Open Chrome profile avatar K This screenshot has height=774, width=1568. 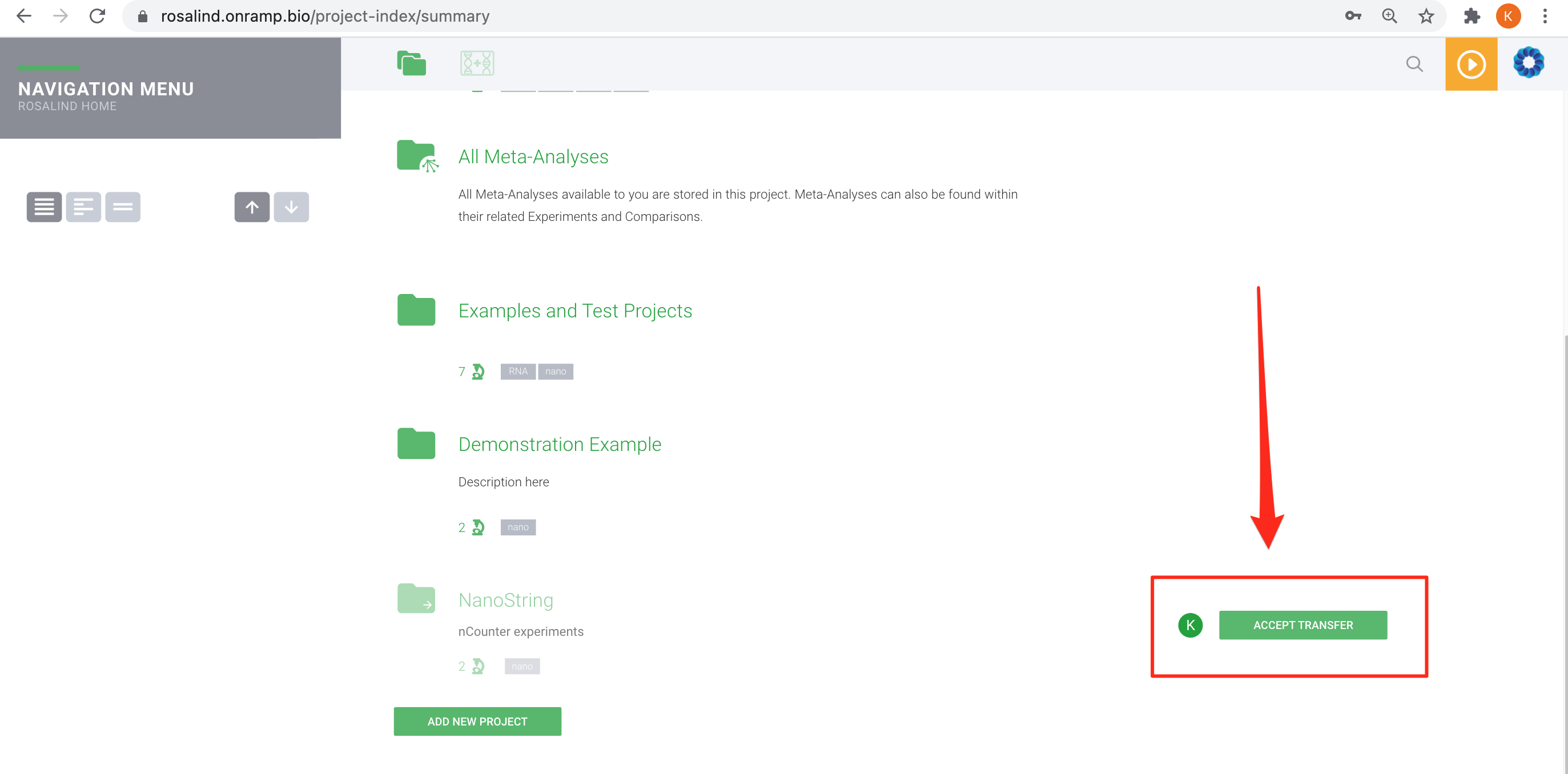1509,17
